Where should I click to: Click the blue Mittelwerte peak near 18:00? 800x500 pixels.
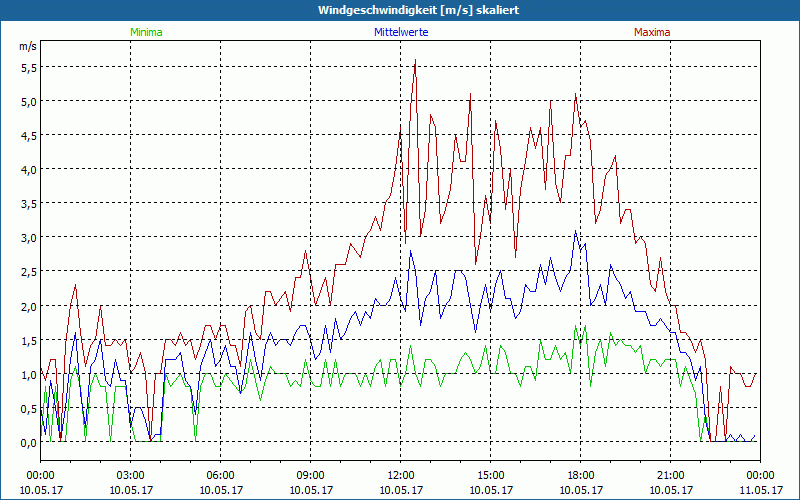[576, 231]
